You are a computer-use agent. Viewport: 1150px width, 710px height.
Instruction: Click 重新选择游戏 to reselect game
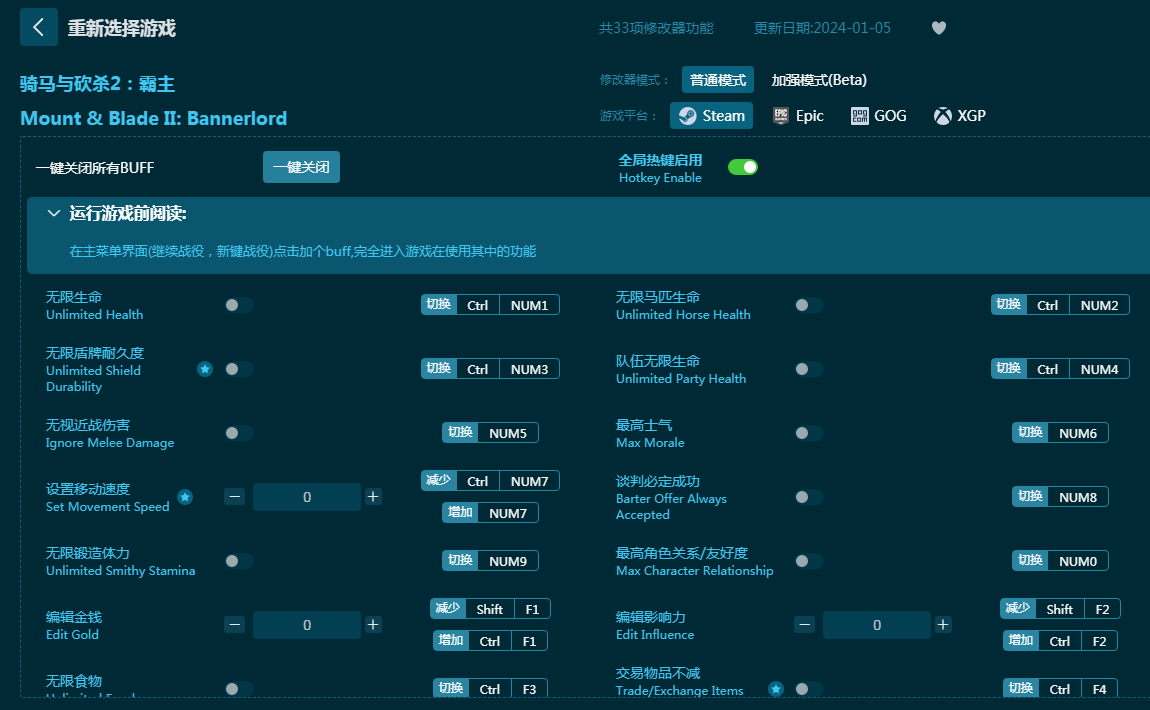point(122,28)
